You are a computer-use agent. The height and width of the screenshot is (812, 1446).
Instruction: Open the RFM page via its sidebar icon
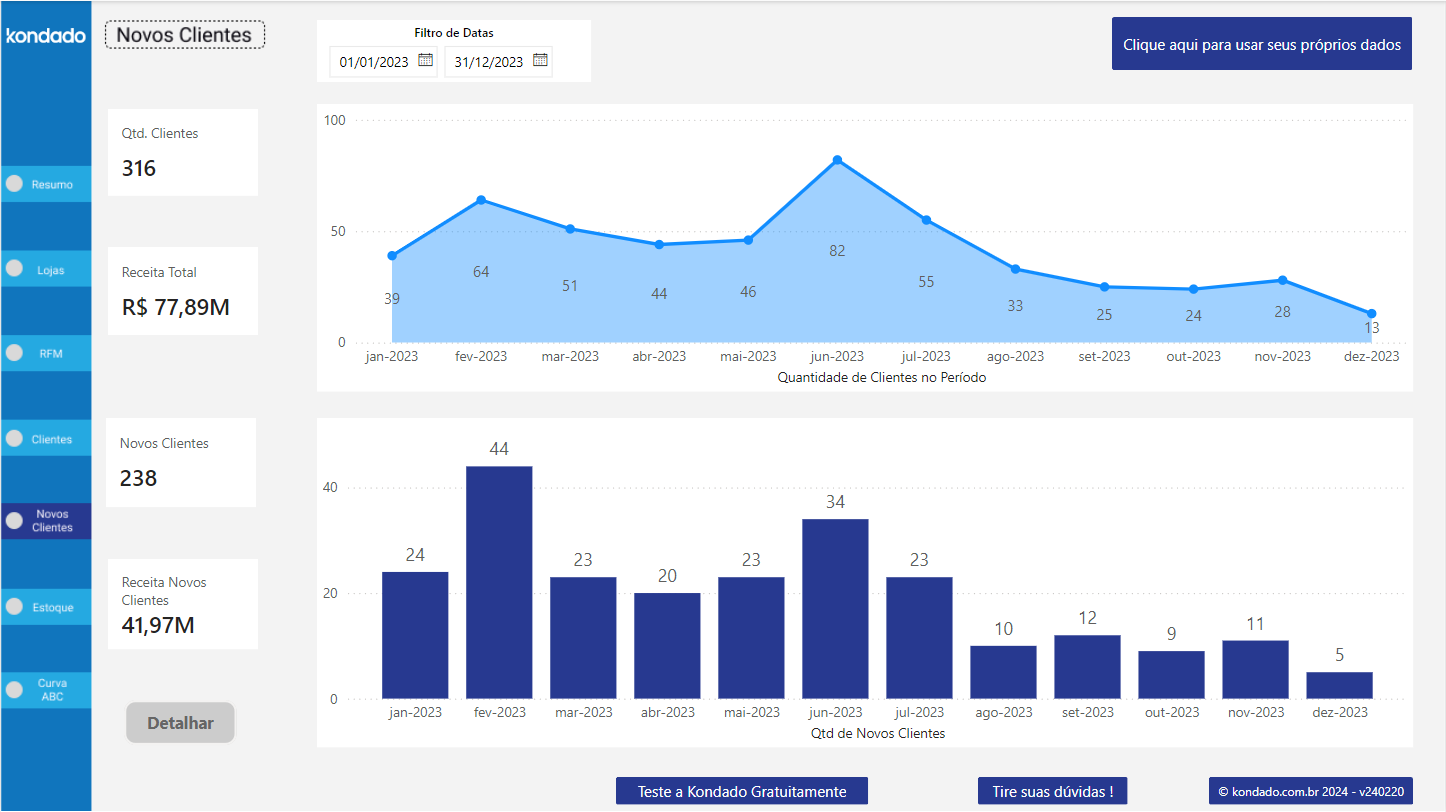click(x=12, y=352)
